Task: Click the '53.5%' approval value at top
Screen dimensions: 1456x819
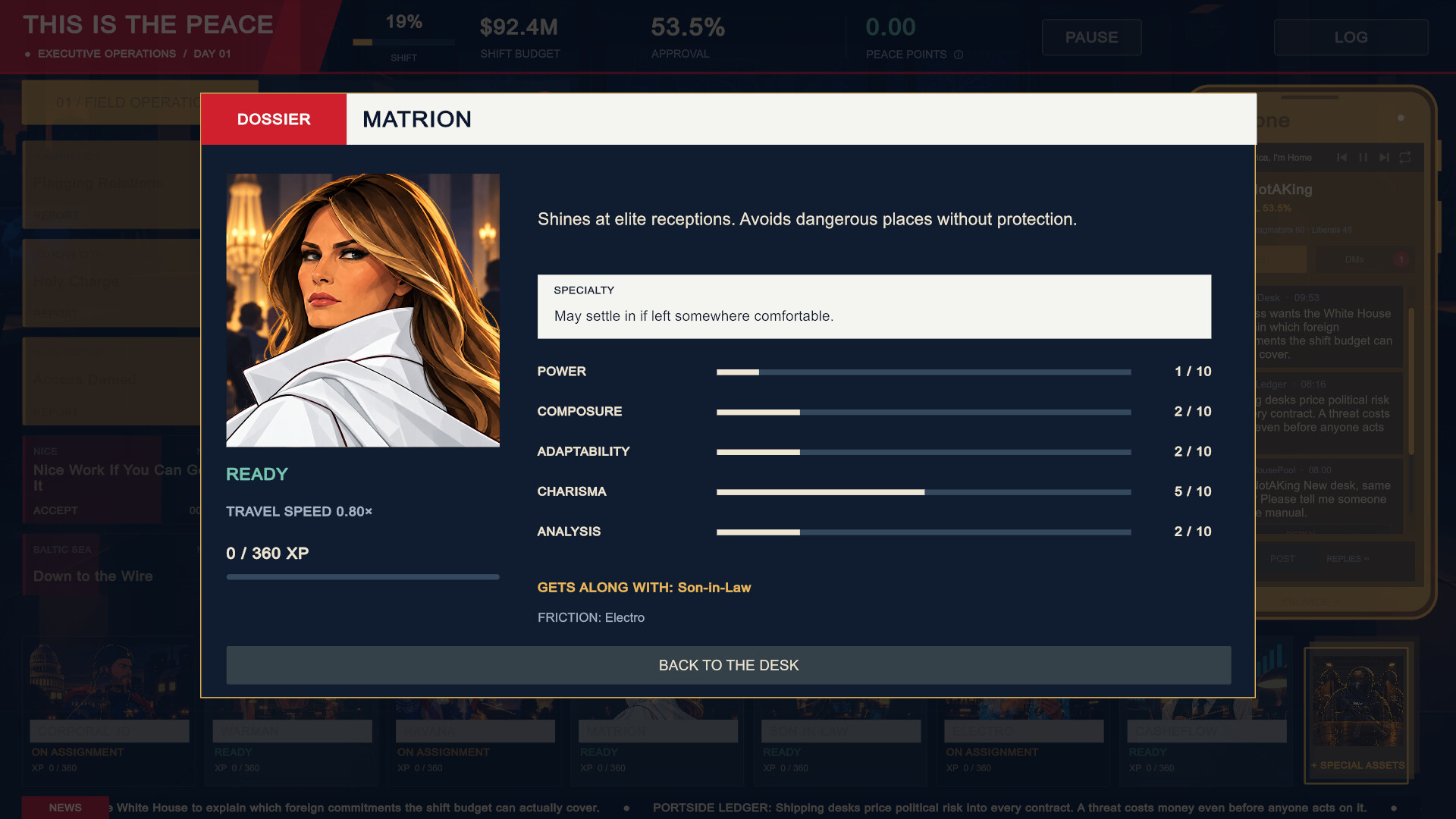Action: click(x=688, y=27)
